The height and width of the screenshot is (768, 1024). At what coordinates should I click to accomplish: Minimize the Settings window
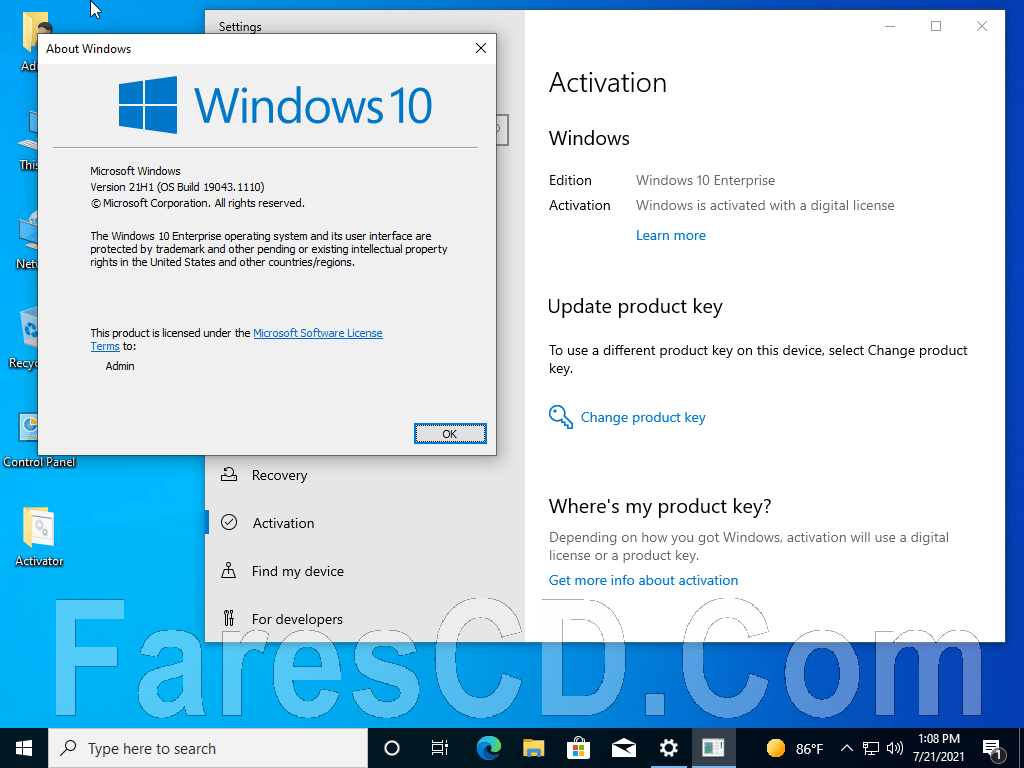click(889, 26)
